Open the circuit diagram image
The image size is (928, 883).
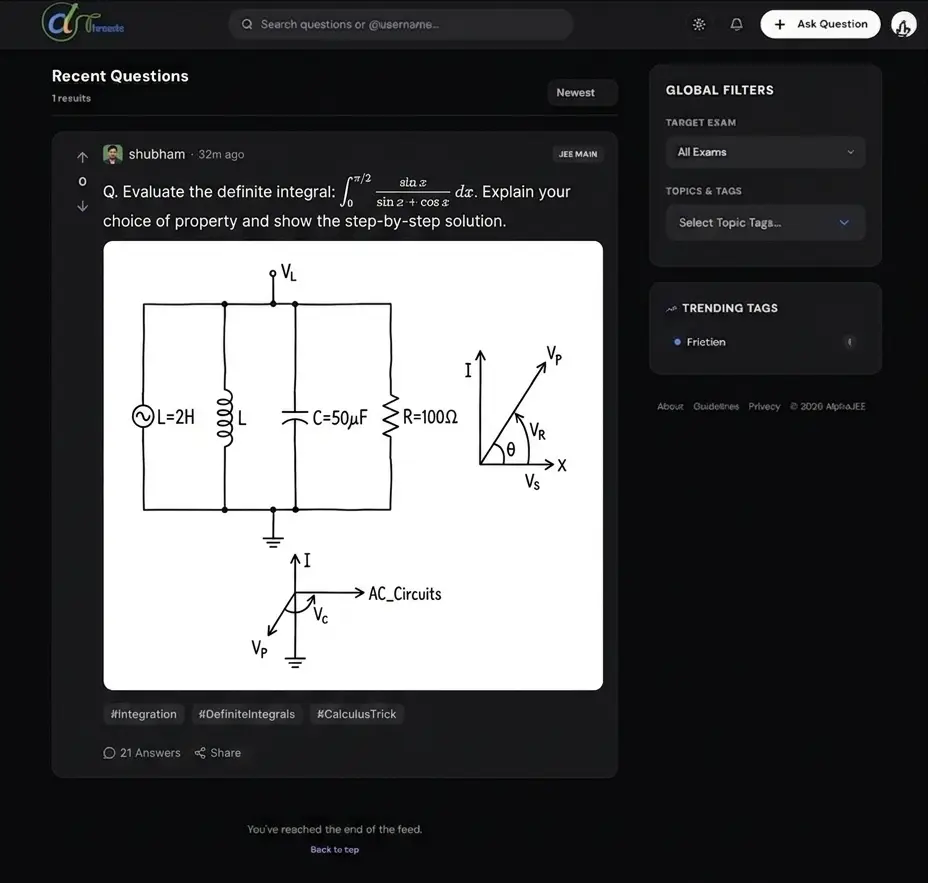(353, 465)
